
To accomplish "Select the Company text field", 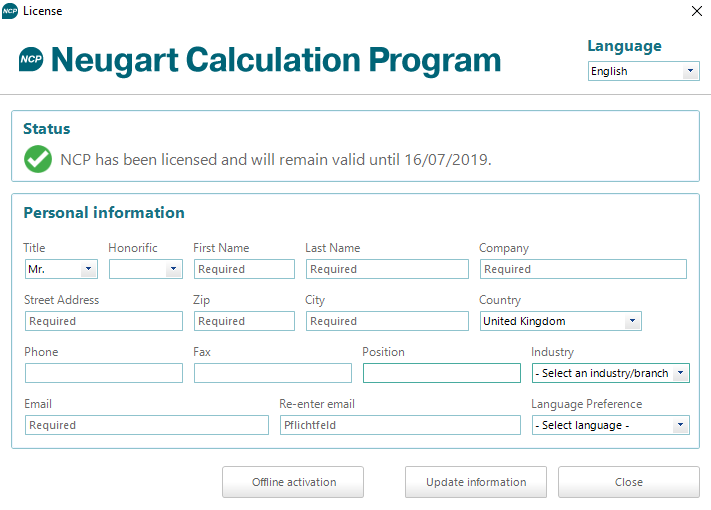I will click(582, 269).
